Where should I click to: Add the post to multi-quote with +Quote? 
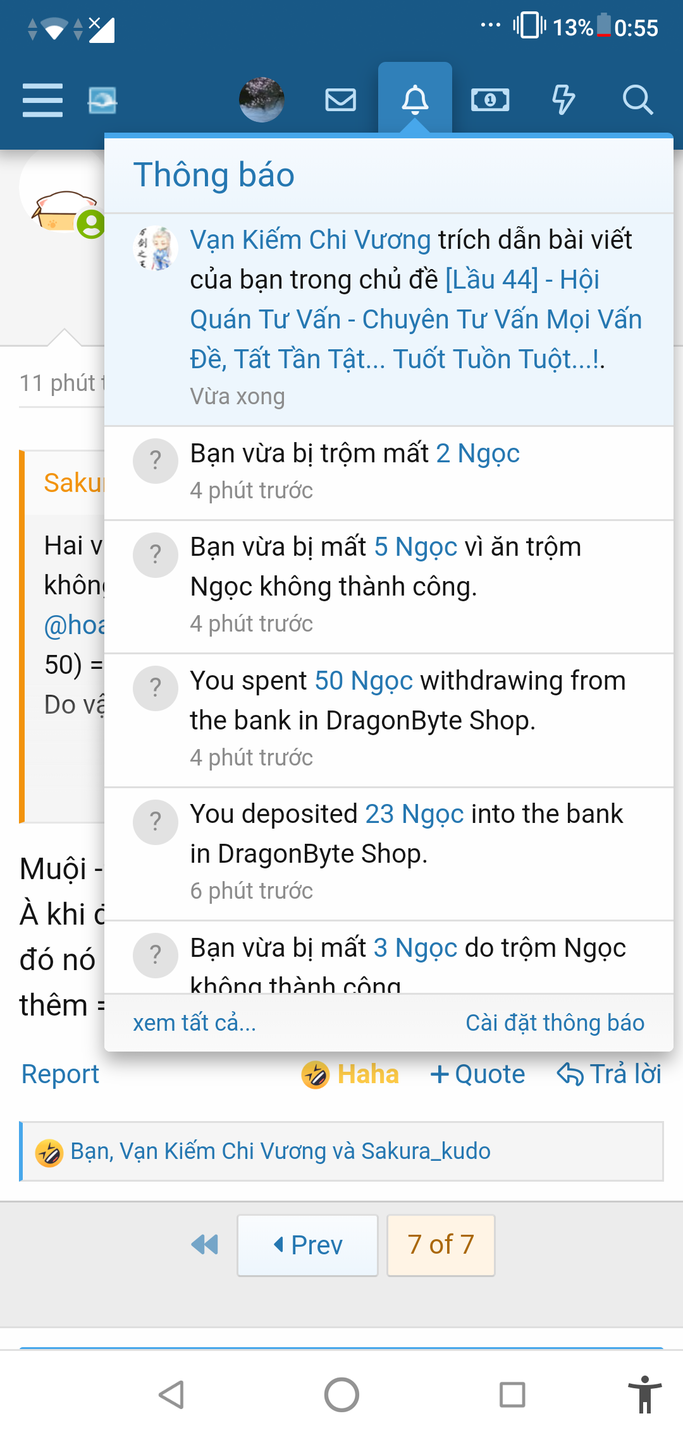pos(477,1074)
